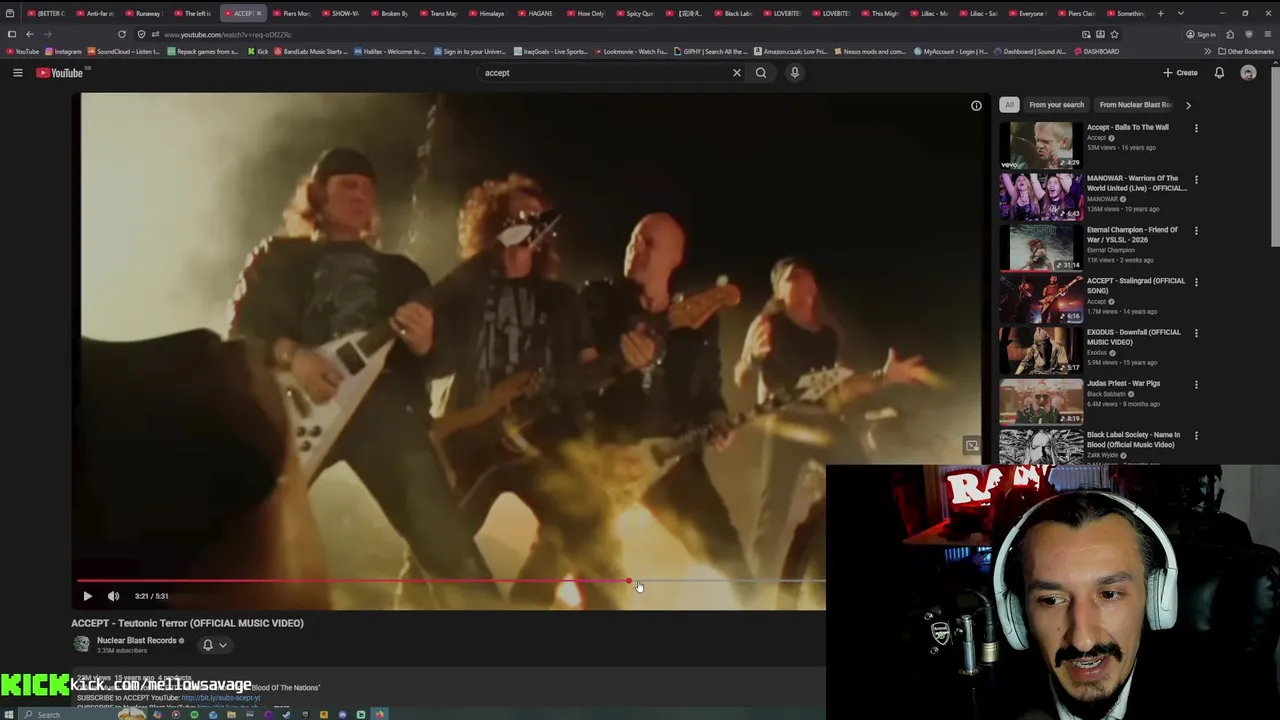The image size is (1280, 720).
Task: Select the From Nuclear Blast Records chip
Action: [x=1135, y=105]
